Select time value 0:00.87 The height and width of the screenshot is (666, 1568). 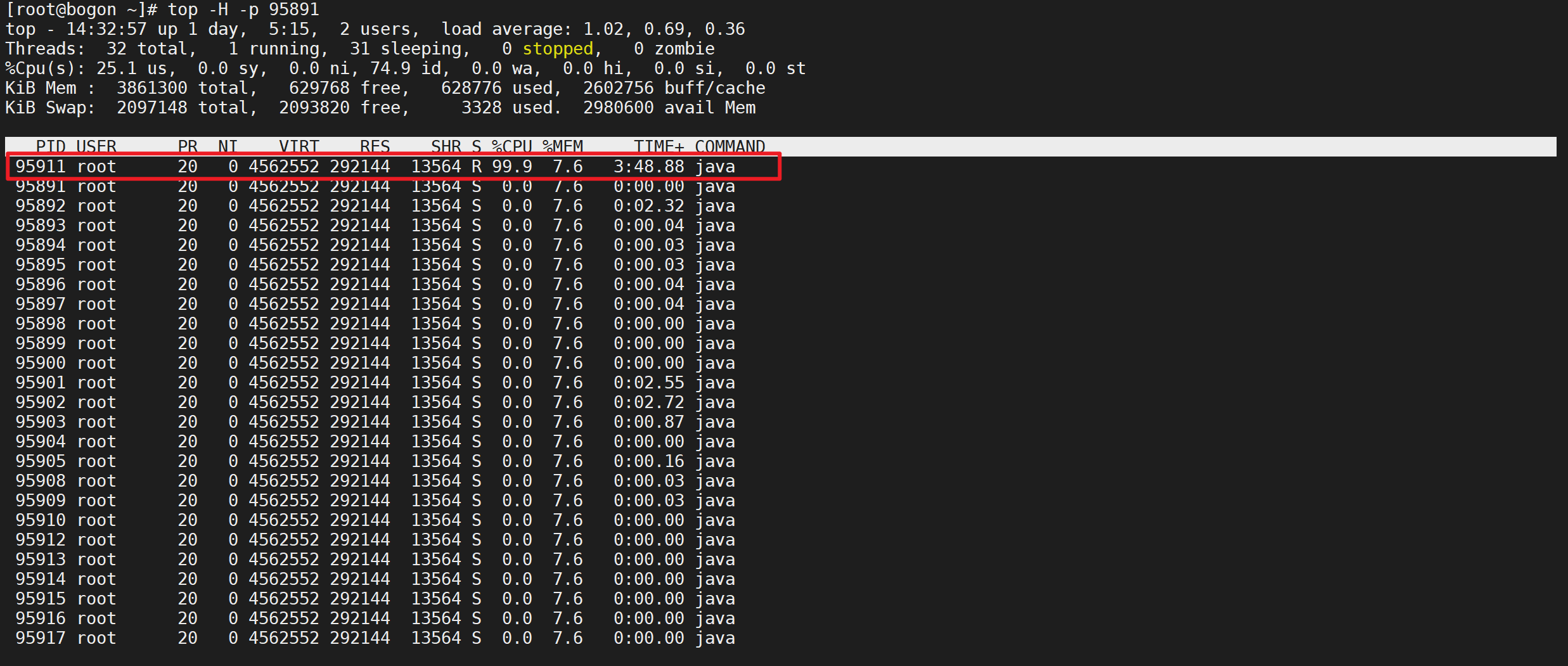coord(649,422)
